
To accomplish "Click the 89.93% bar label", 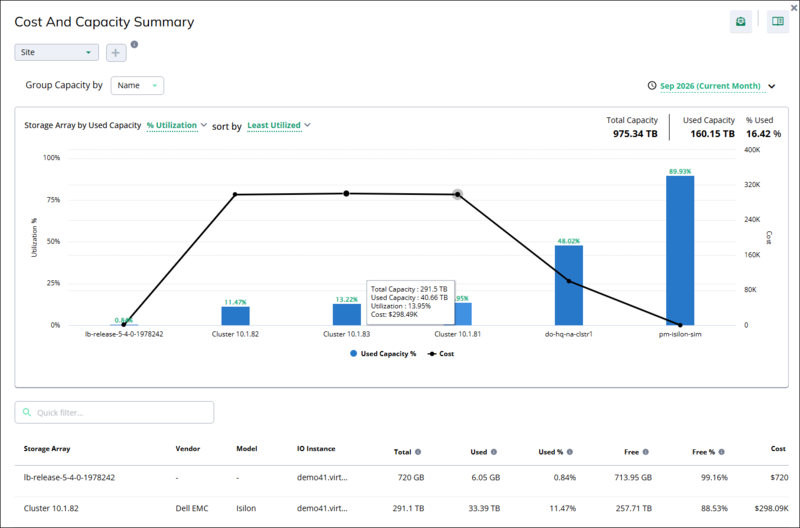I will (x=680, y=171).
